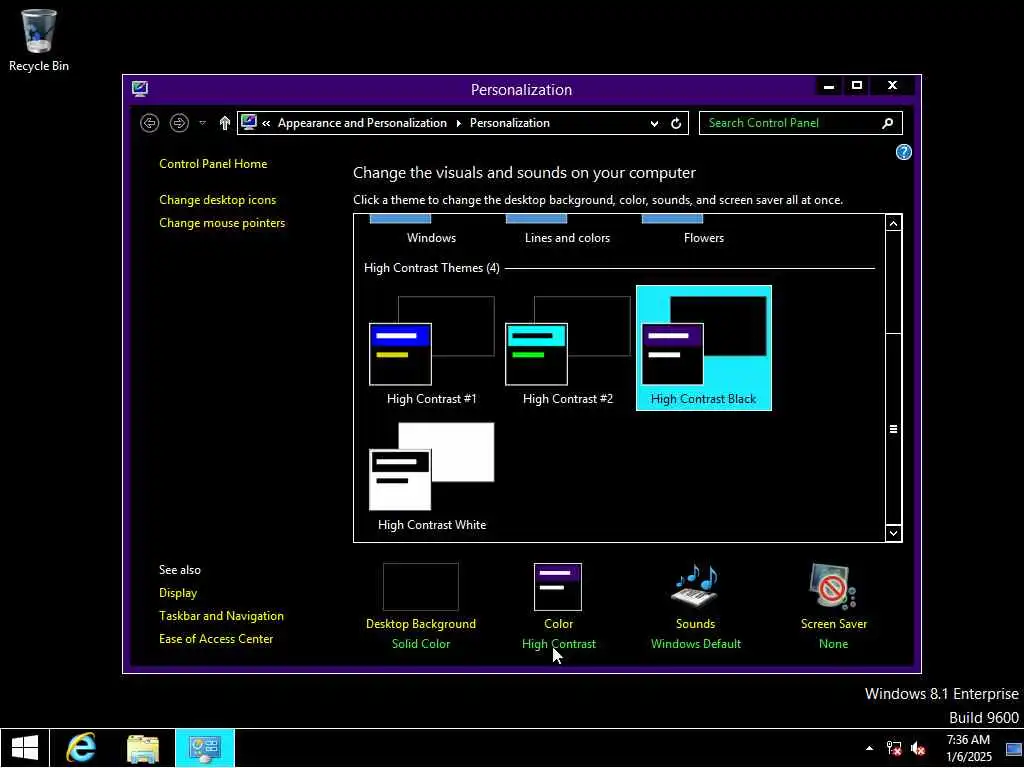This screenshot has height=768, width=1024.
Task: Select the Windows theme
Action: 431,231
